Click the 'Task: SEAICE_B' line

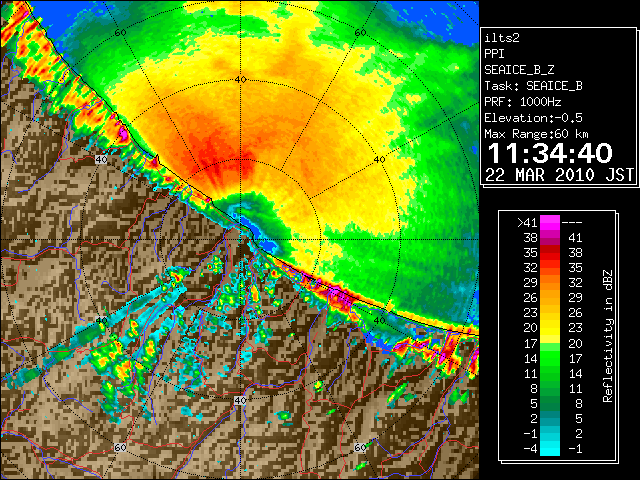[x=533, y=86]
